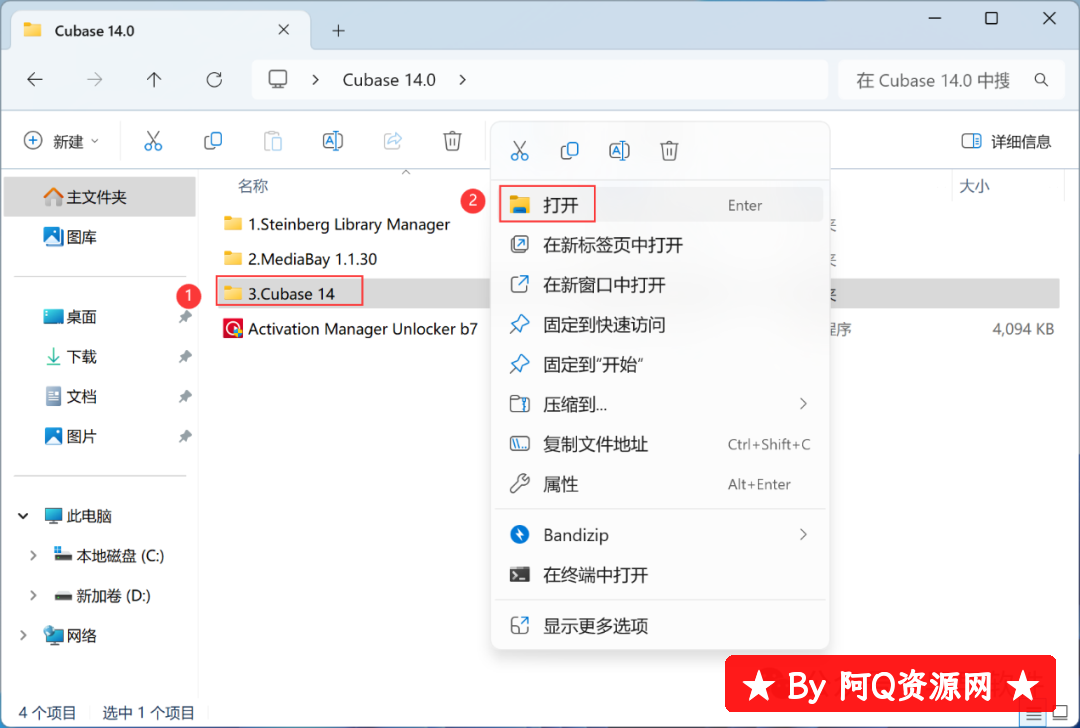Viewport: 1080px width, 728px height.
Task: Open 主文件夹 in the sidebar
Action: click(101, 197)
